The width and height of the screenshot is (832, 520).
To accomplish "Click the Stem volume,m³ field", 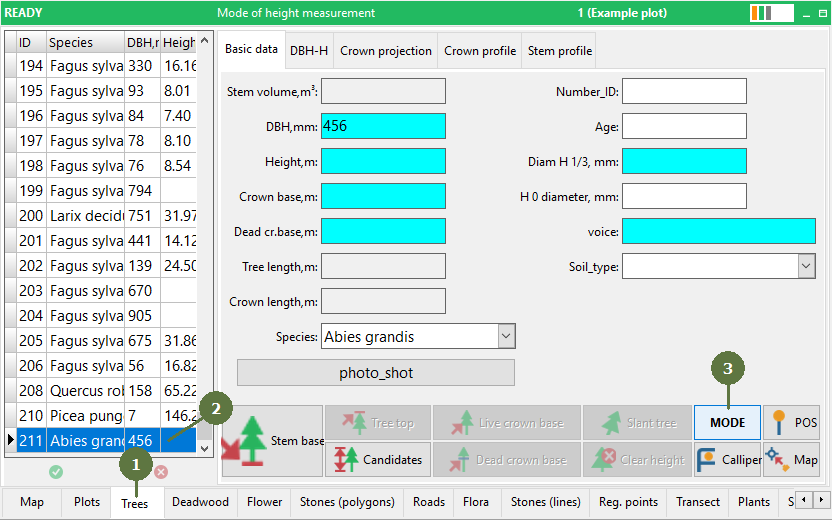I will pos(383,91).
